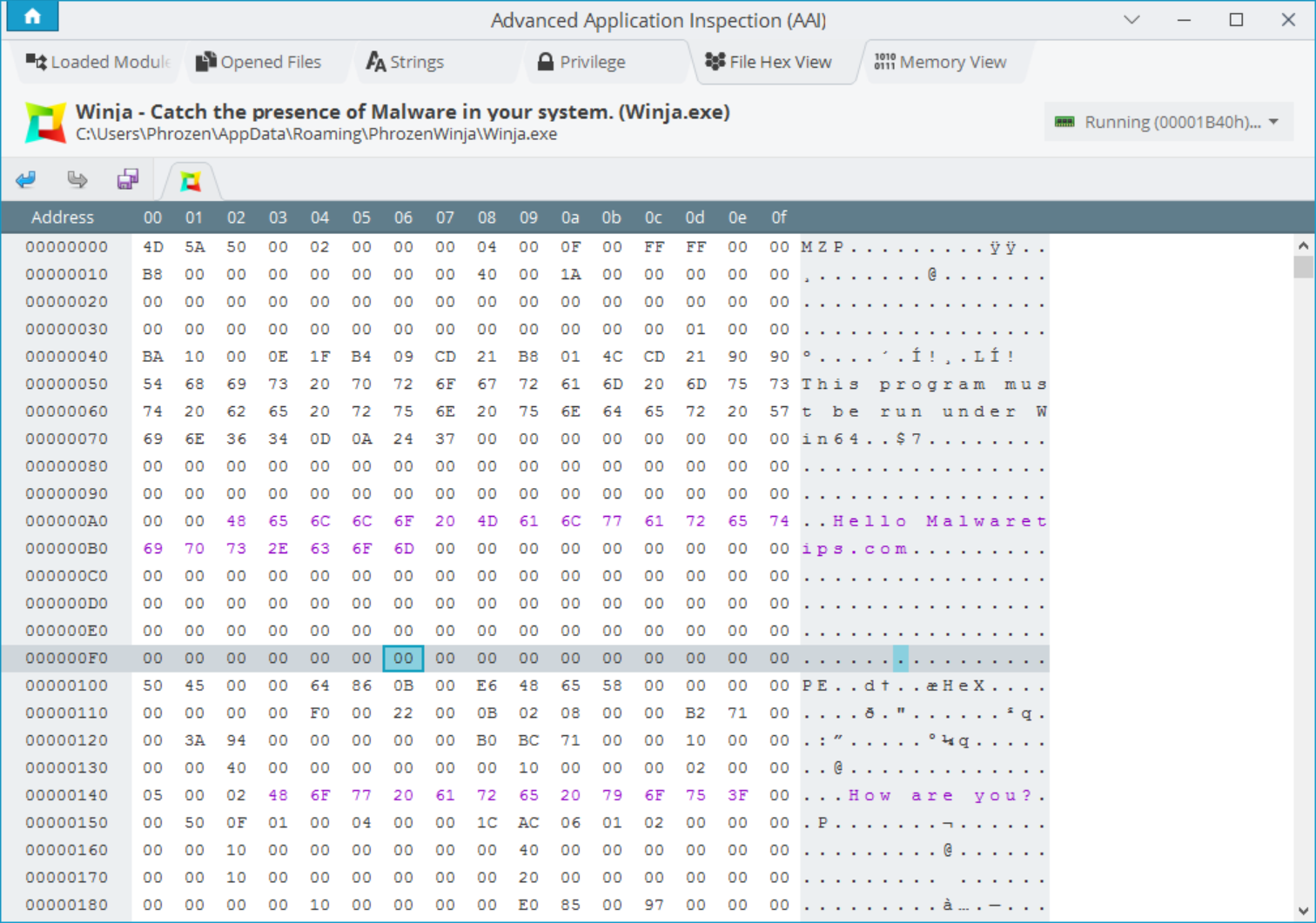
Task: Select the File Hex View tab
Action: point(769,62)
